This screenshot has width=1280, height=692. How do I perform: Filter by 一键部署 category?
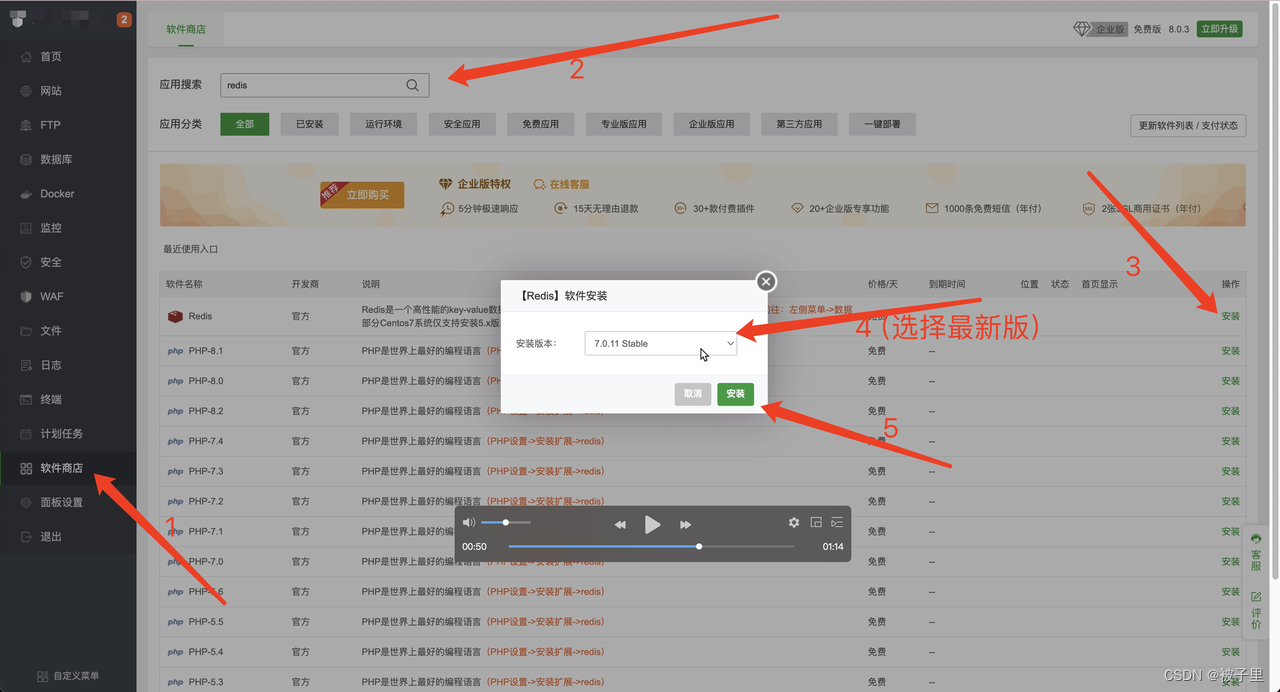(x=882, y=124)
